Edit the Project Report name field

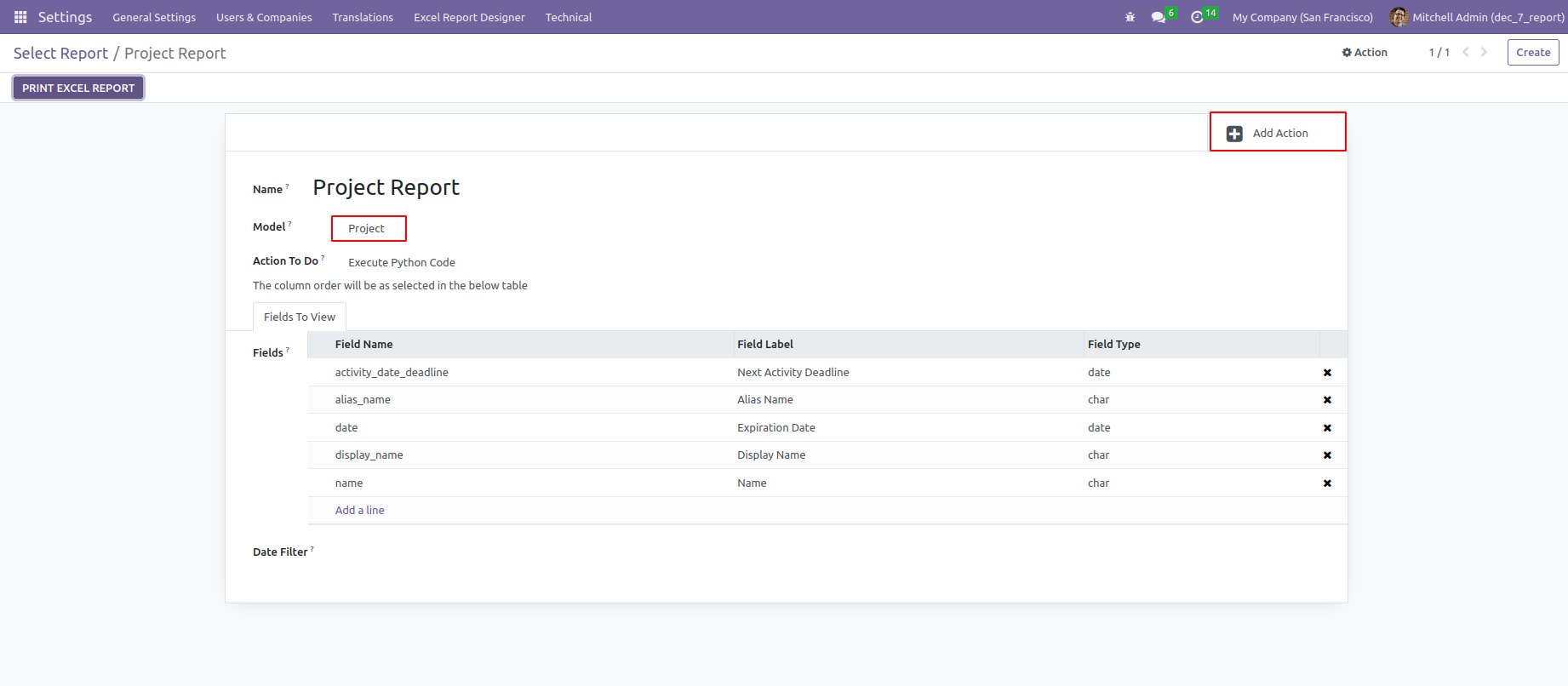pyautogui.click(x=386, y=187)
